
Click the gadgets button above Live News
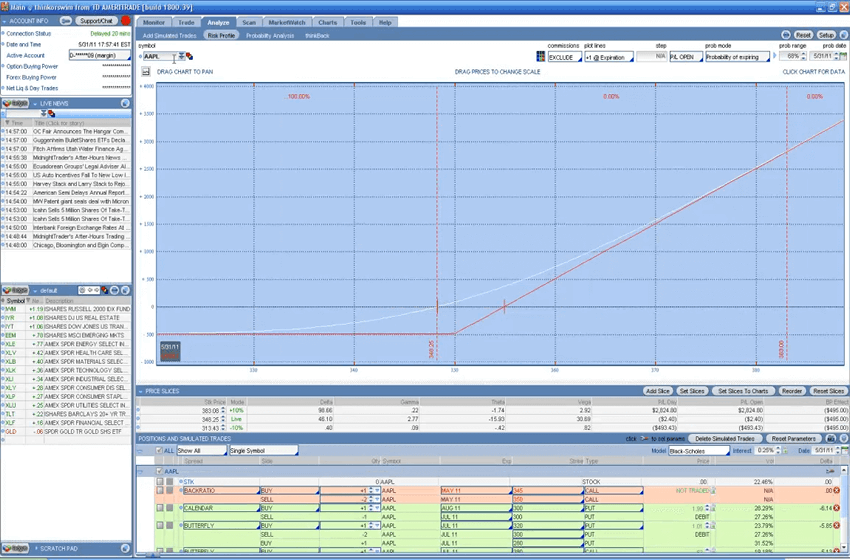(x=15, y=103)
